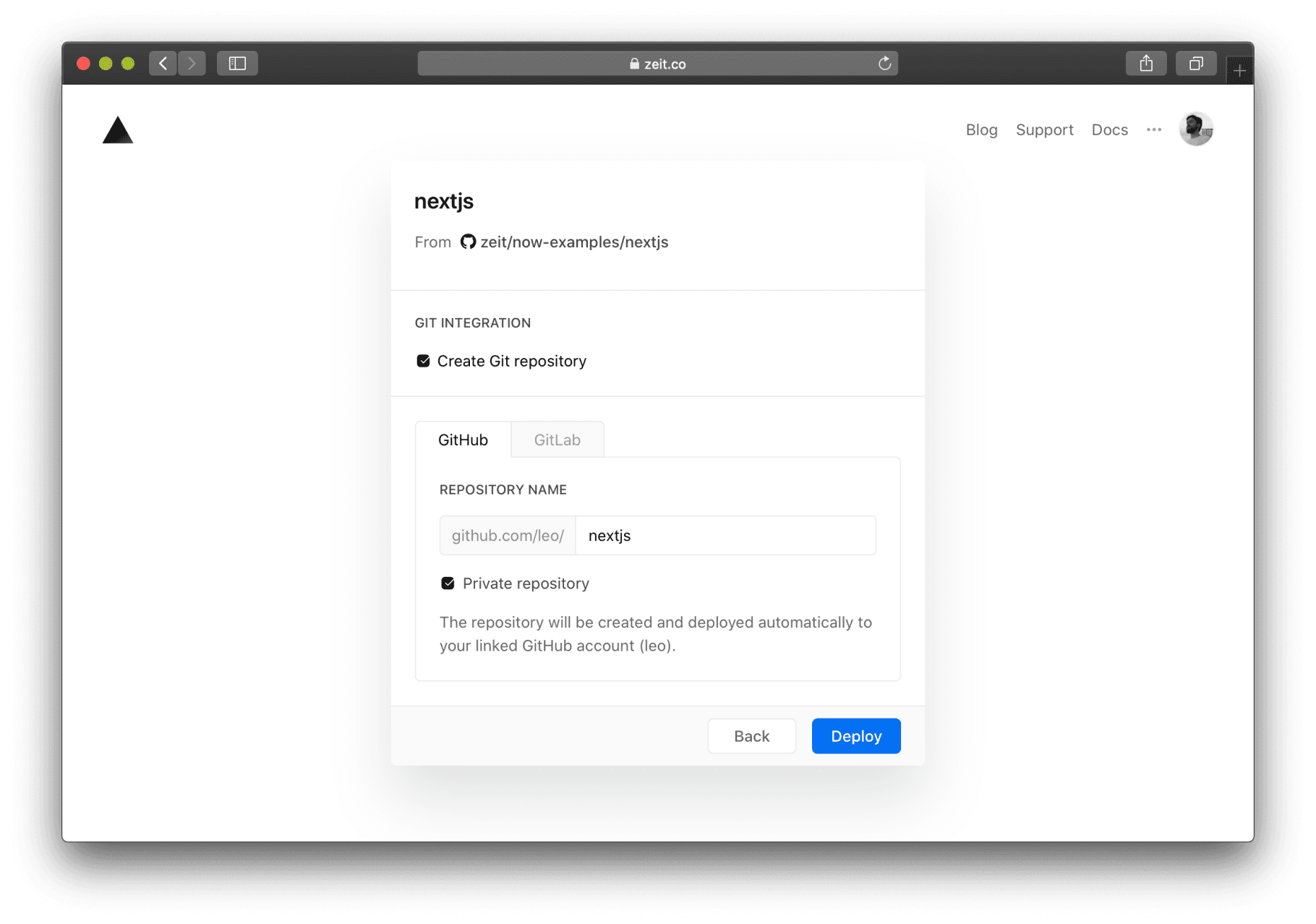The height and width of the screenshot is (924, 1316).
Task: Reload the page with refresh icon
Action: 884,64
